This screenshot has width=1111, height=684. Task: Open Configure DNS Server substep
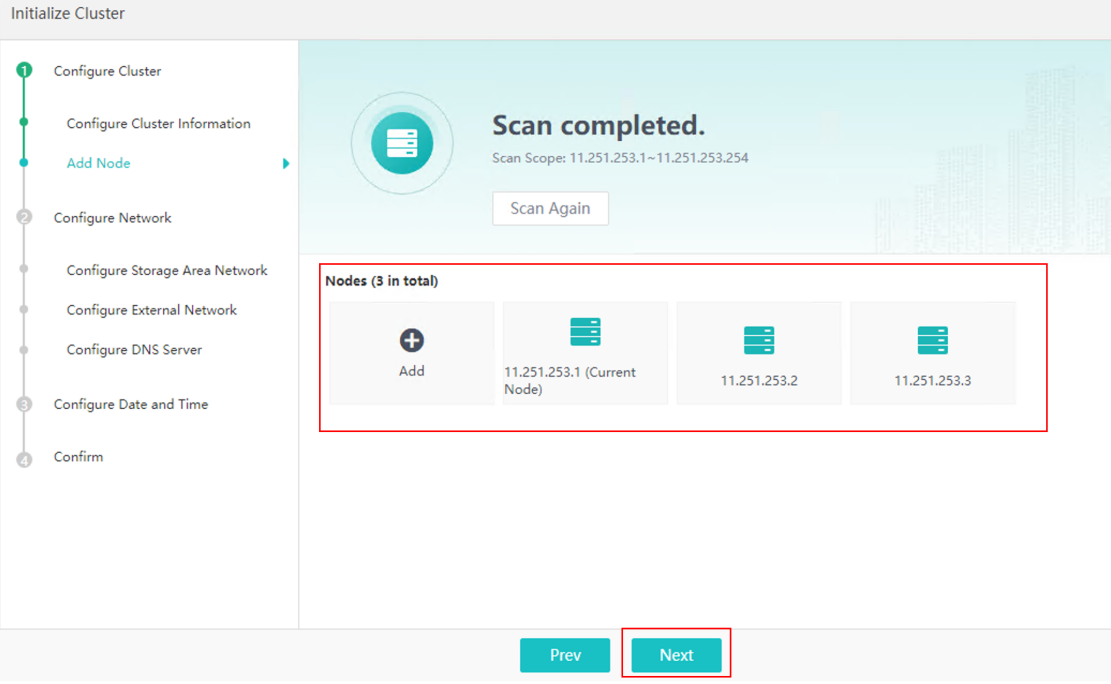pos(135,349)
